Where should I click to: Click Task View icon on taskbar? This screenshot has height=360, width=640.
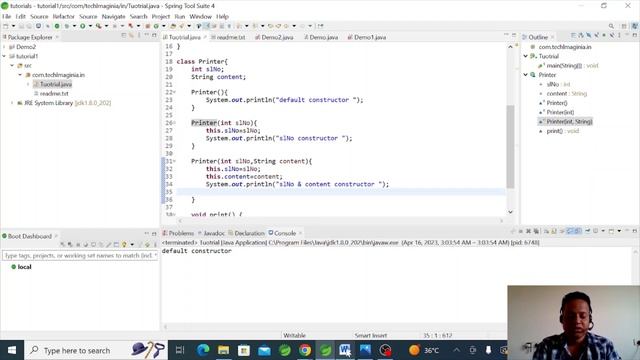[180, 350]
